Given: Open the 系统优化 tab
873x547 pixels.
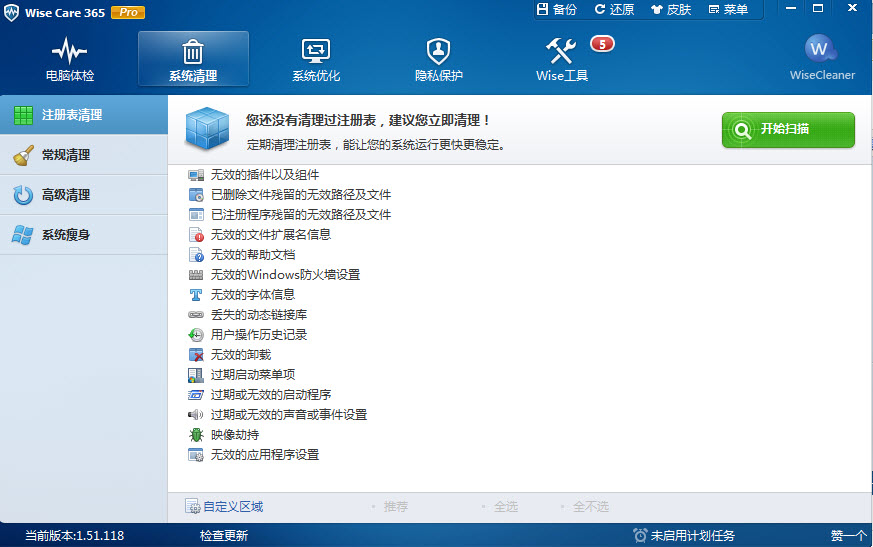Looking at the screenshot, I should 316,59.
